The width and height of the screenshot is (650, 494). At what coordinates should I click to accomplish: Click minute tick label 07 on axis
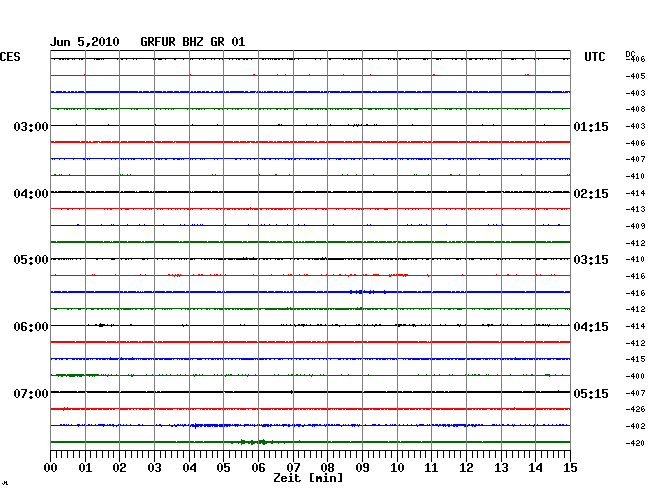293,468
